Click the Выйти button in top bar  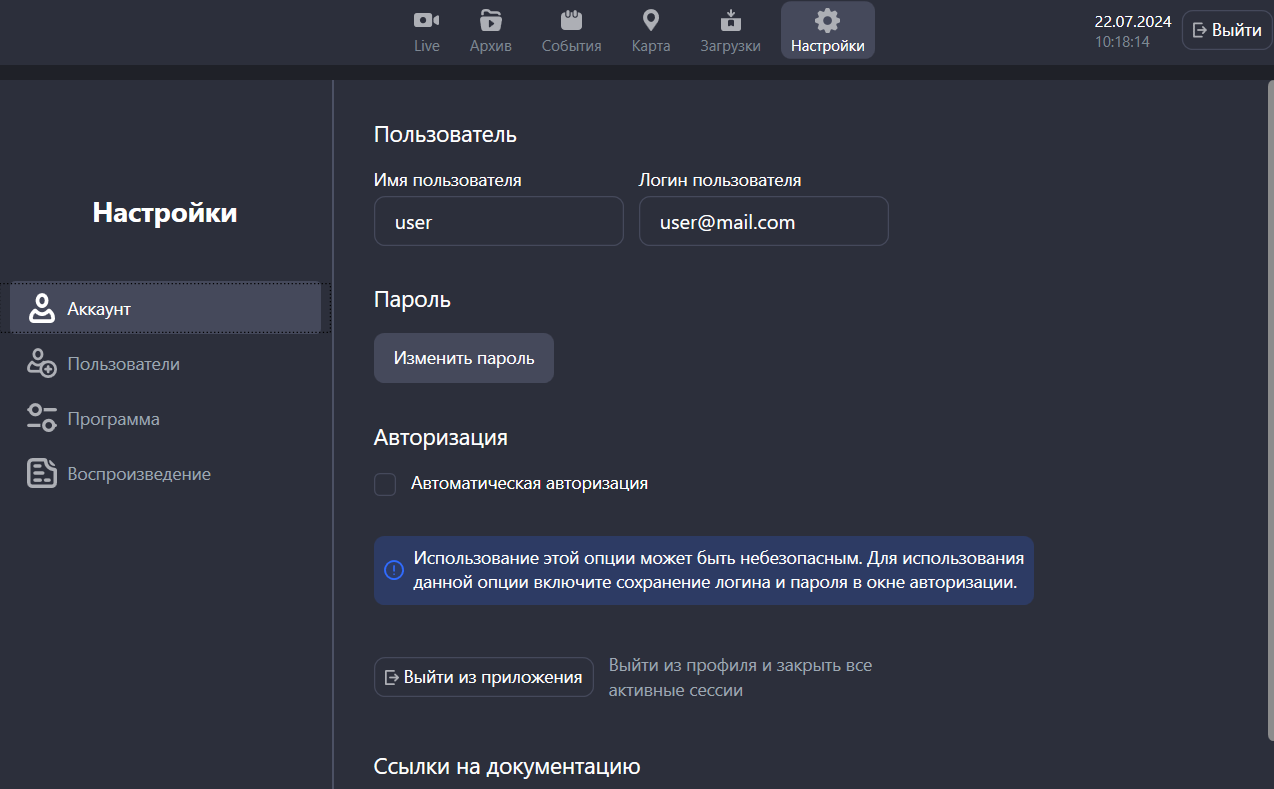1227,30
